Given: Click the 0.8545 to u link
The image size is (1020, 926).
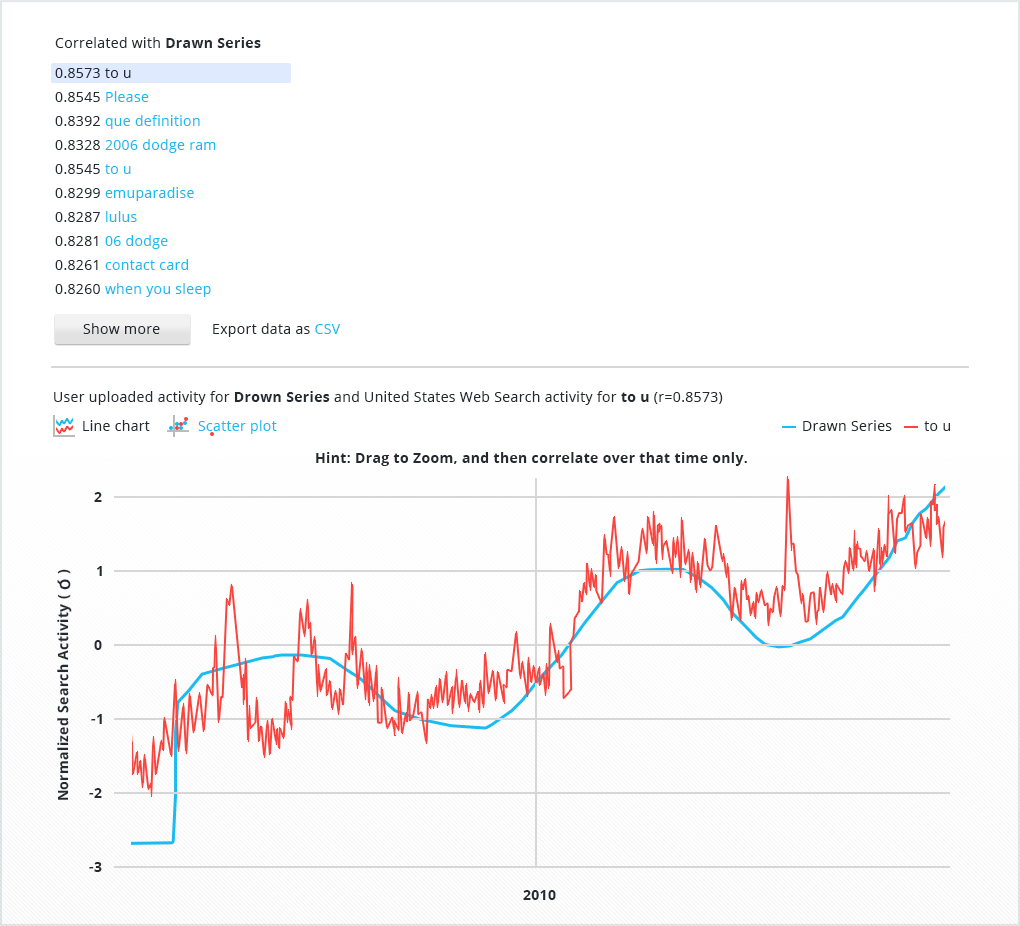Looking at the screenshot, I should tap(118, 169).
